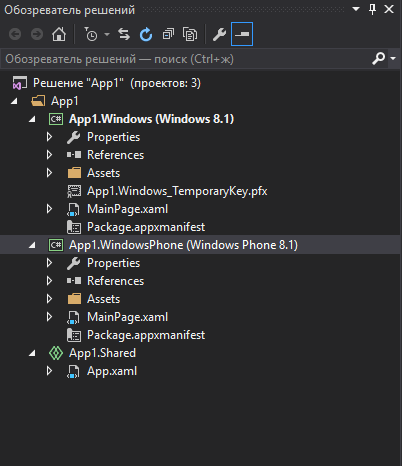Toggle Preview Selected Items button
Viewport: 402px width, 466px height.
tap(242, 34)
